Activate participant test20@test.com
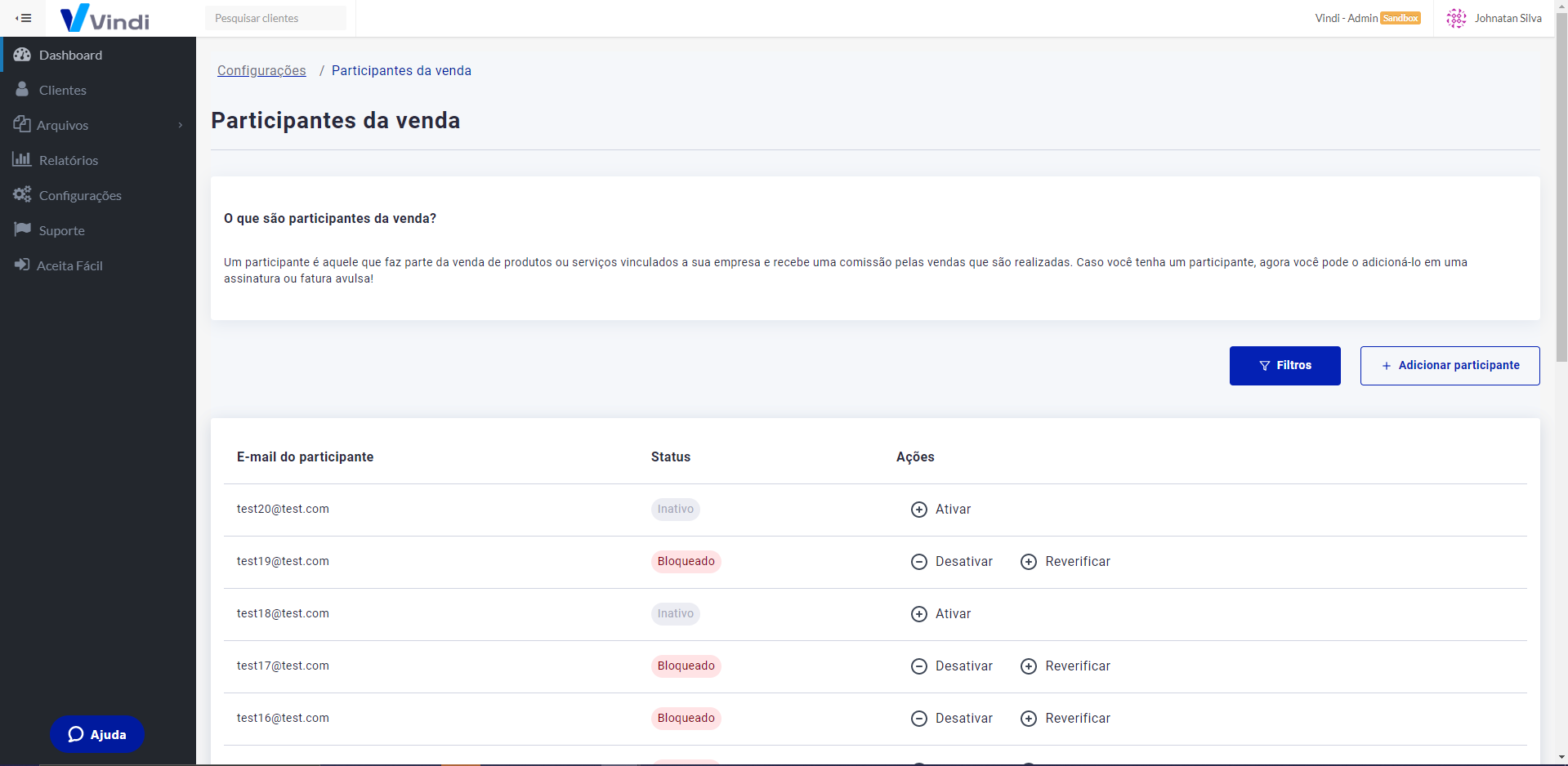 tap(941, 510)
